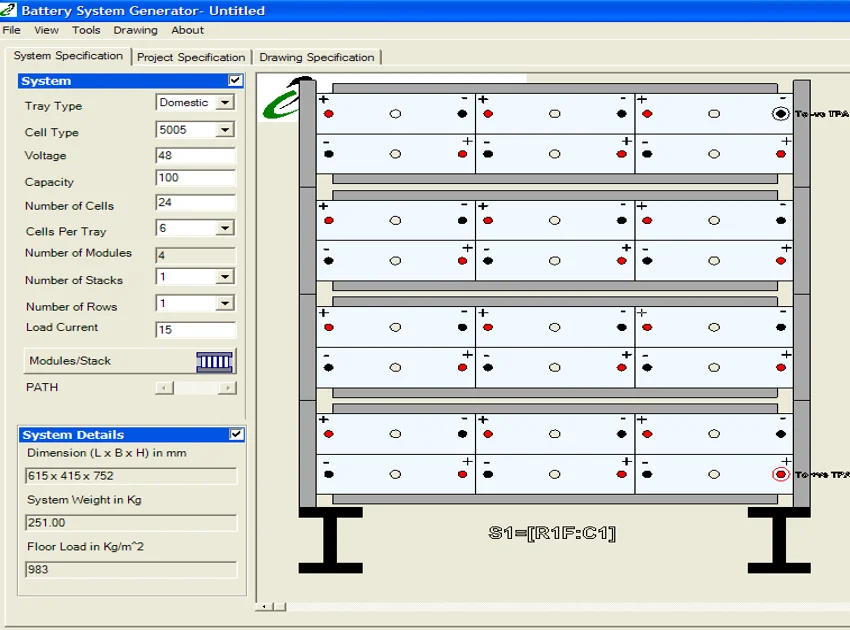Click the Voltage input field
This screenshot has width=850, height=630.
coord(195,156)
